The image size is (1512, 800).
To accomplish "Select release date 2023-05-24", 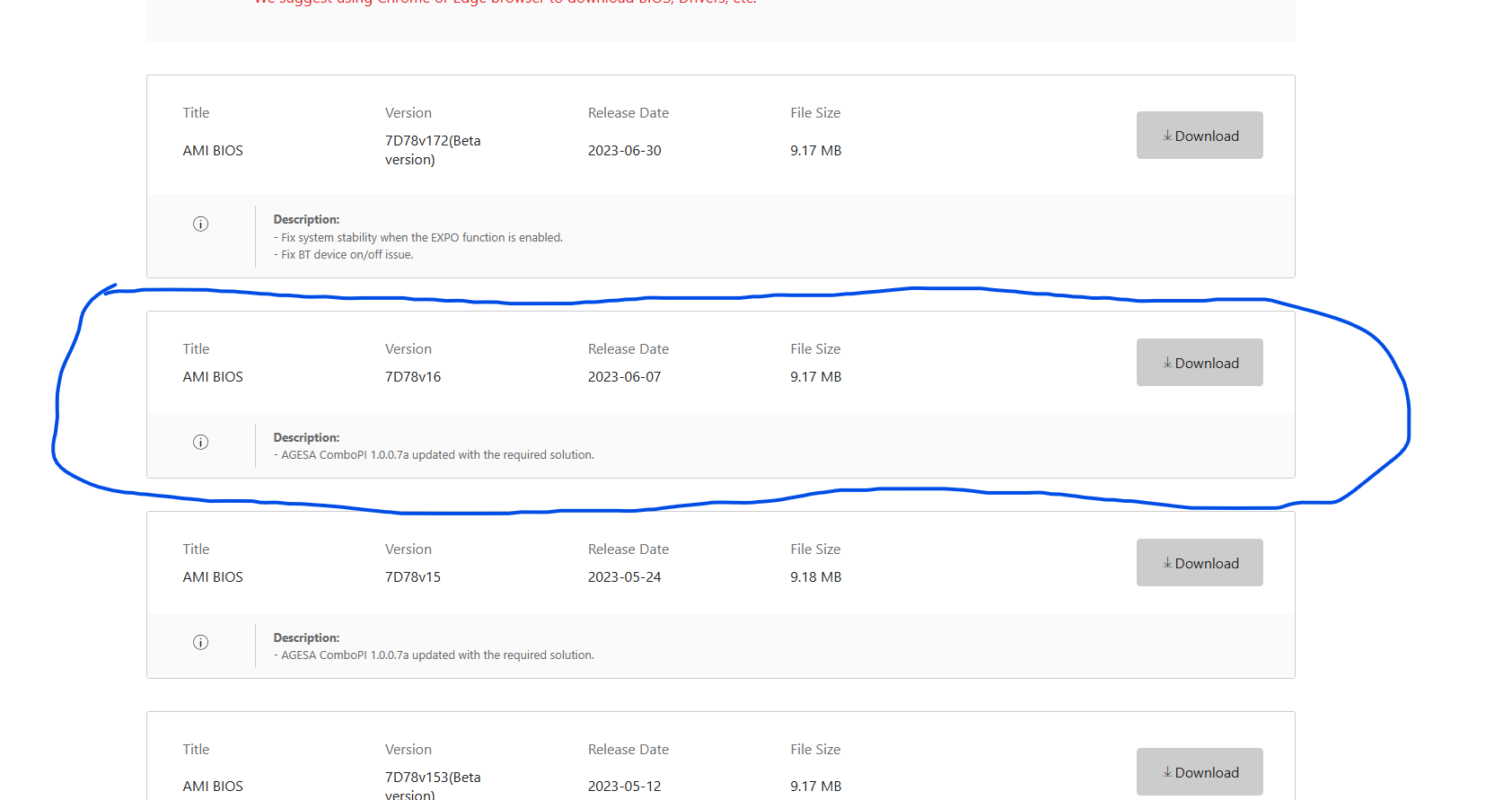I will tap(625, 577).
